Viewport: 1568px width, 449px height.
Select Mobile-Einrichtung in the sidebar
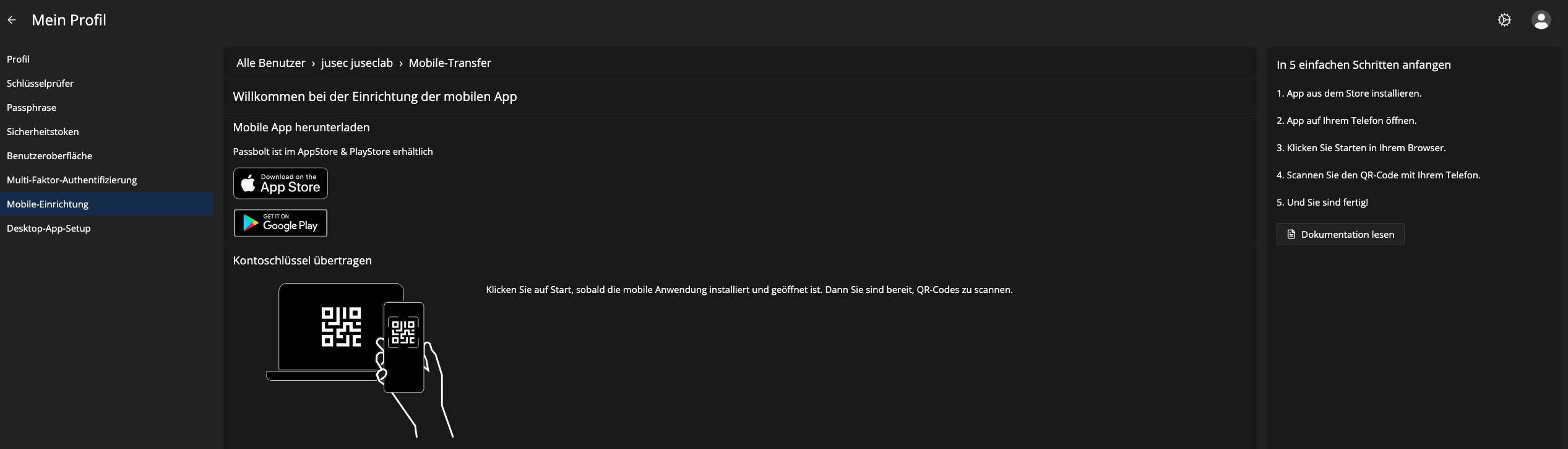pyautogui.click(x=107, y=204)
